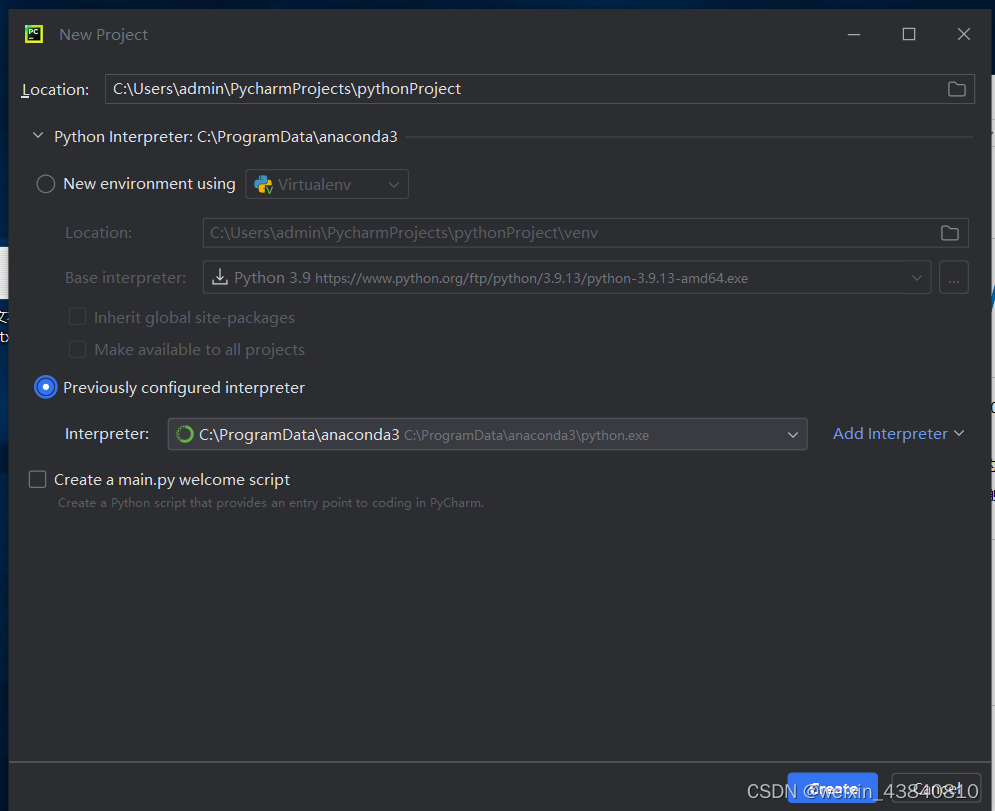Collapse the Python Interpreter section
The width and height of the screenshot is (995, 811).
click(x=38, y=136)
